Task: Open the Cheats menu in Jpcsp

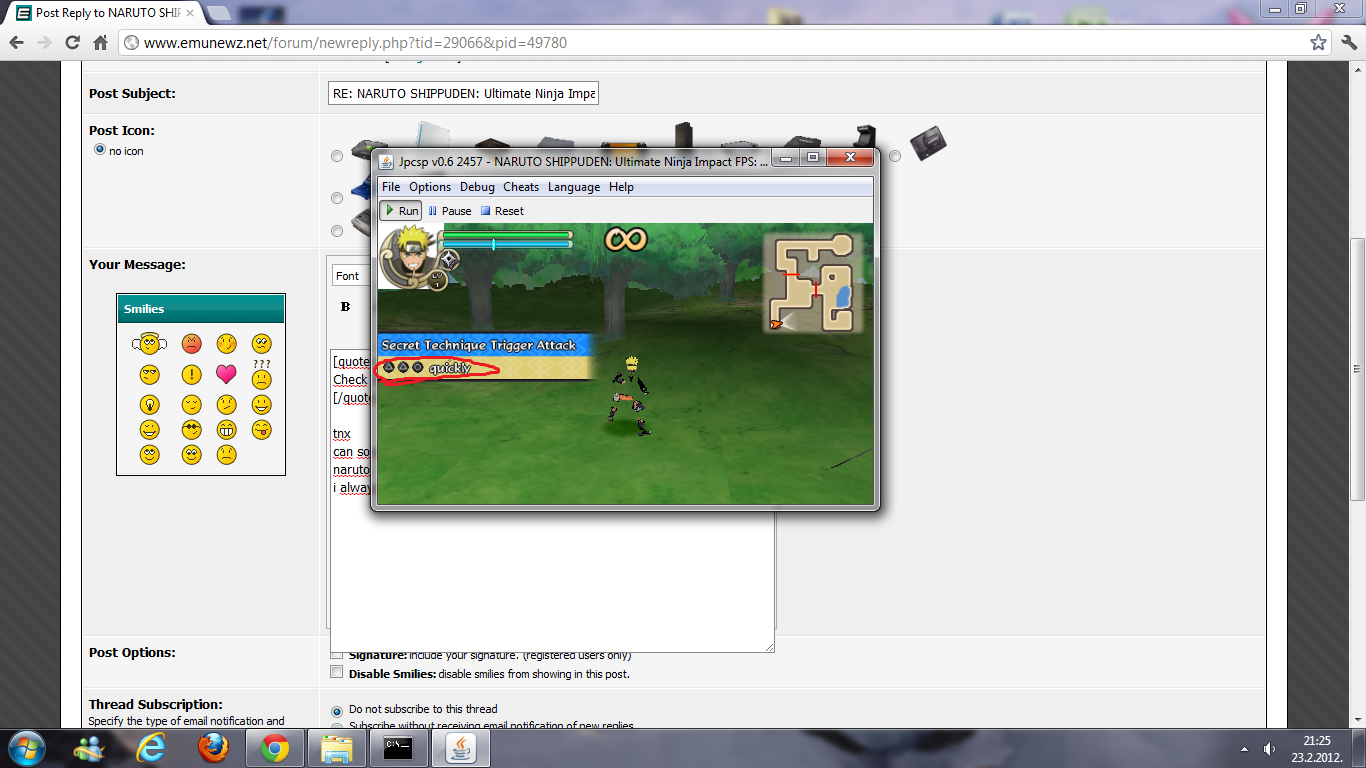Action: tap(521, 187)
